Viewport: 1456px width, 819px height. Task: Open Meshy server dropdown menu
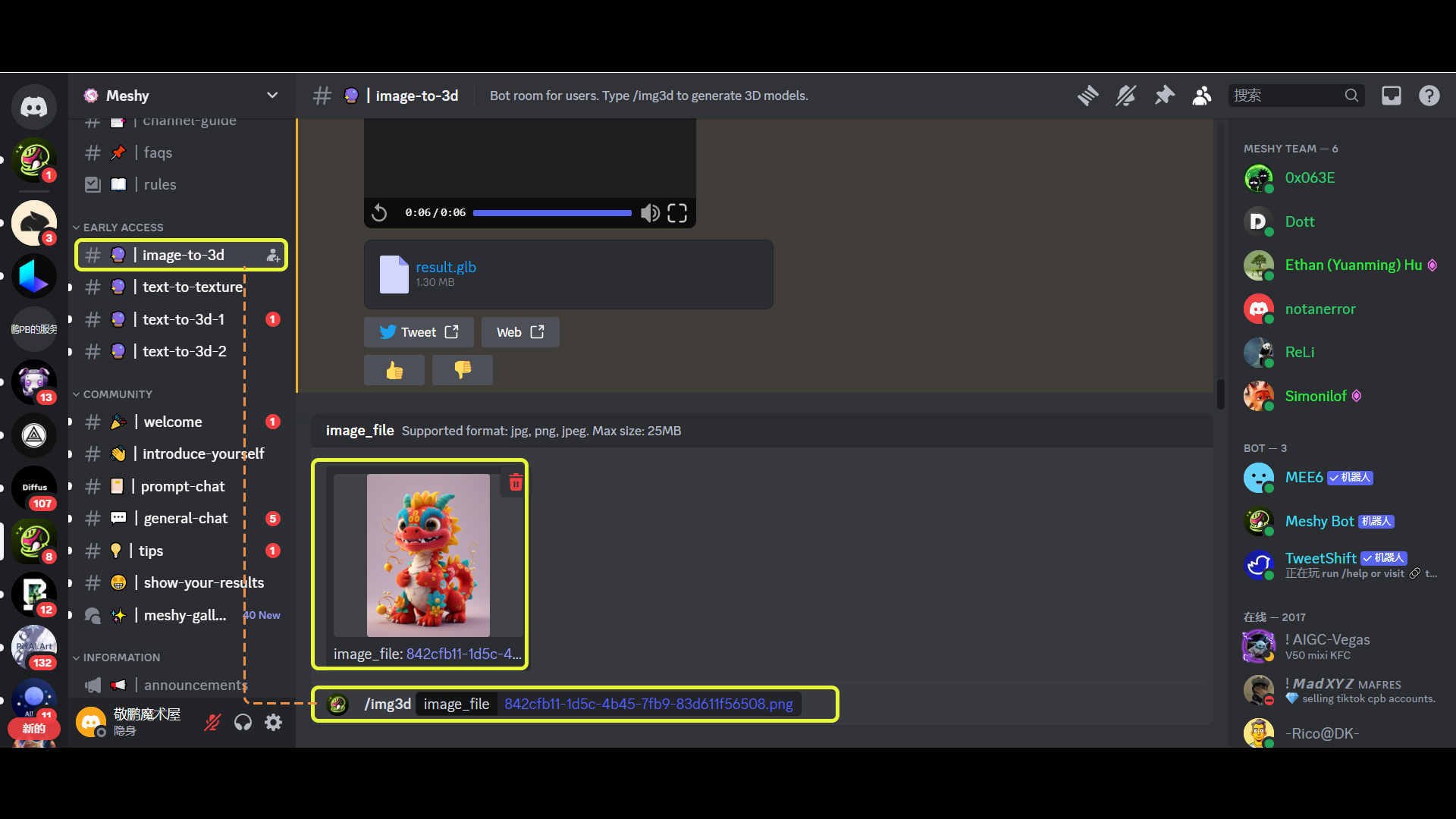coord(271,96)
